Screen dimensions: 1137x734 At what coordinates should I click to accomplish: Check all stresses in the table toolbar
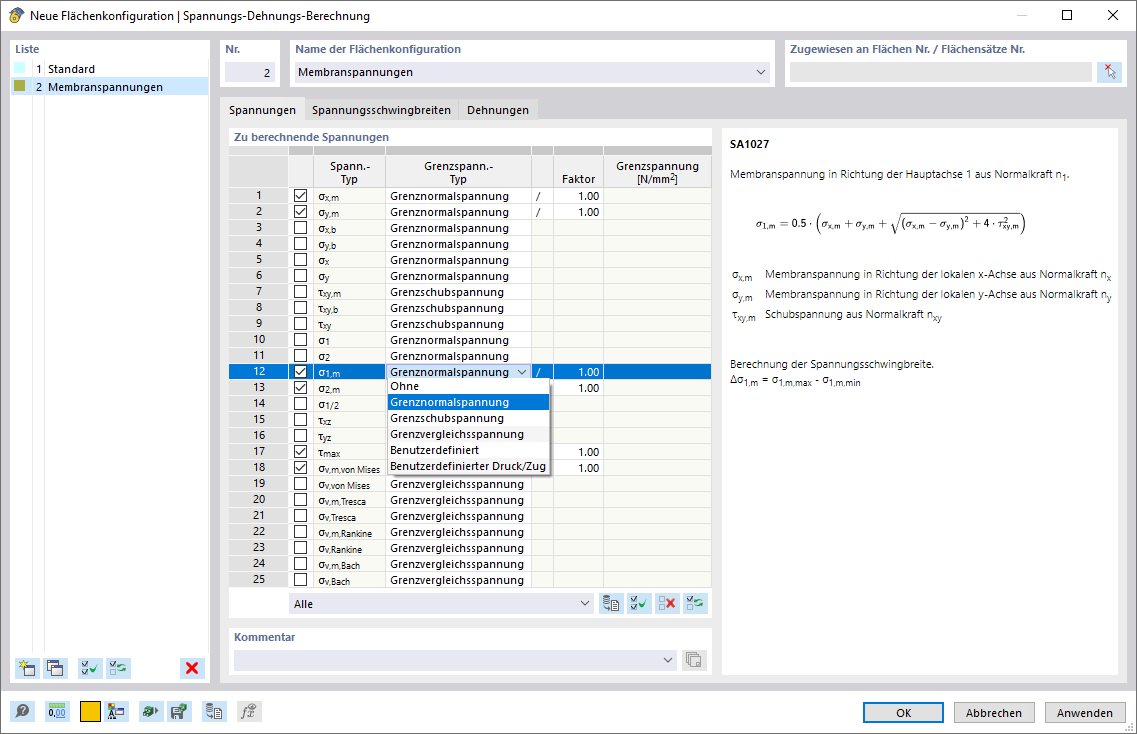click(x=640, y=603)
